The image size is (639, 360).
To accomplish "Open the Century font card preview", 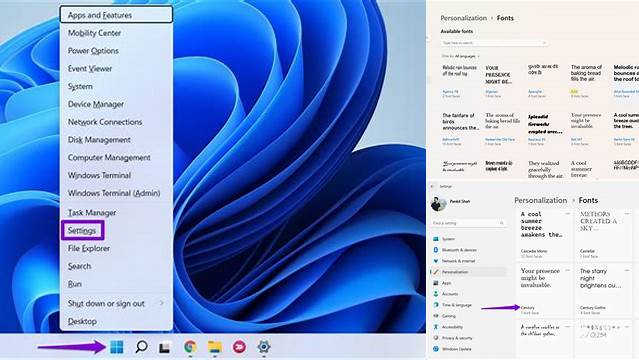I will (x=544, y=290).
